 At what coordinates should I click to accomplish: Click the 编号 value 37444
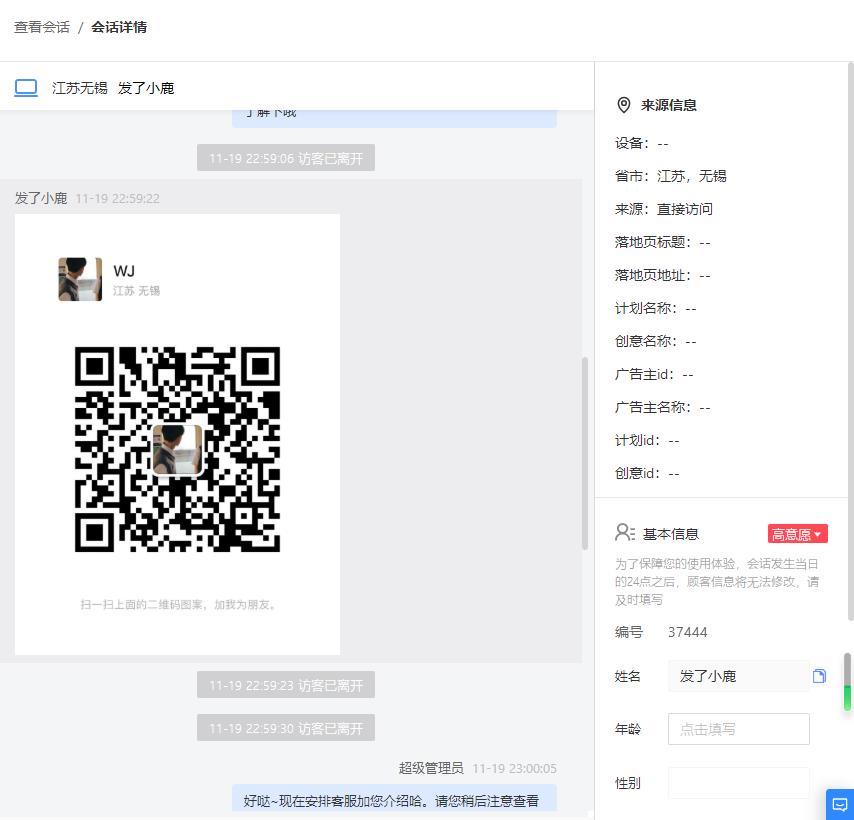(687, 632)
